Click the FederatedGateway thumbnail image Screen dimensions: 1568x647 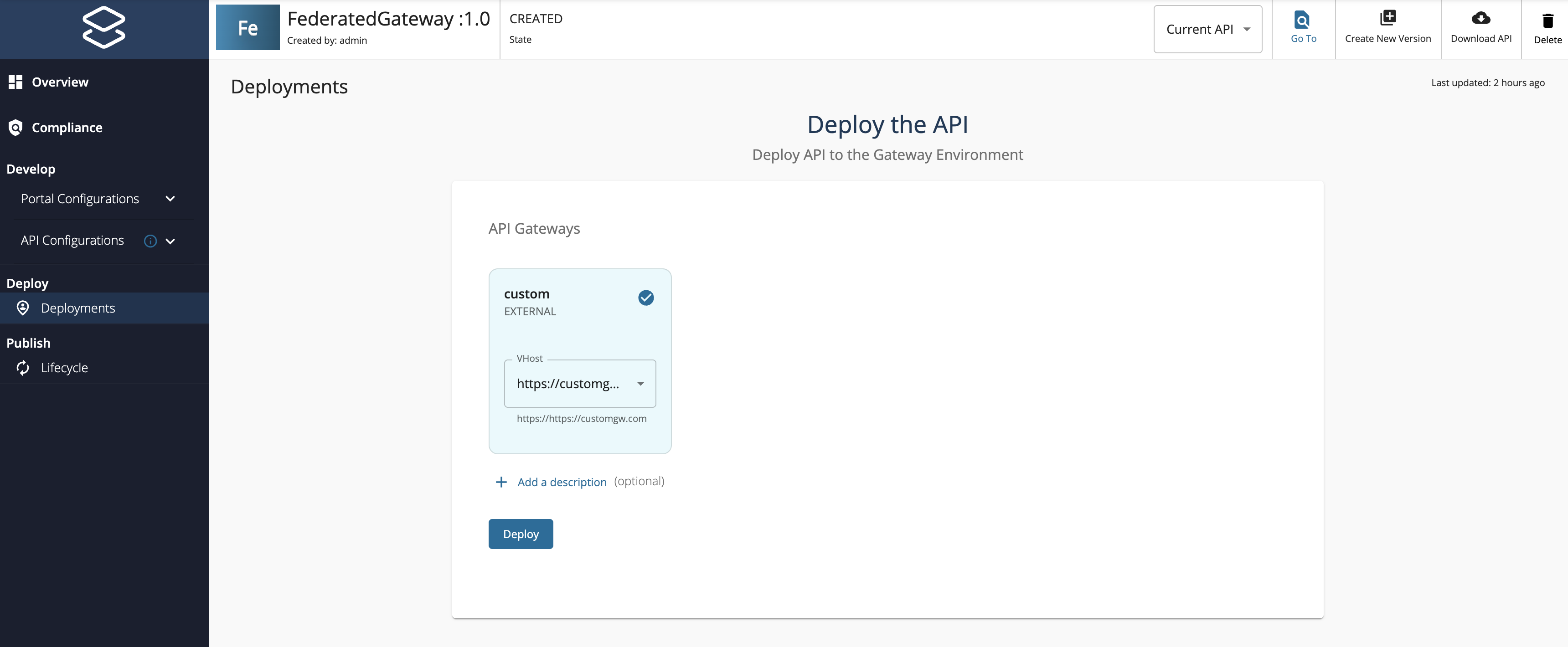[x=247, y=27]
